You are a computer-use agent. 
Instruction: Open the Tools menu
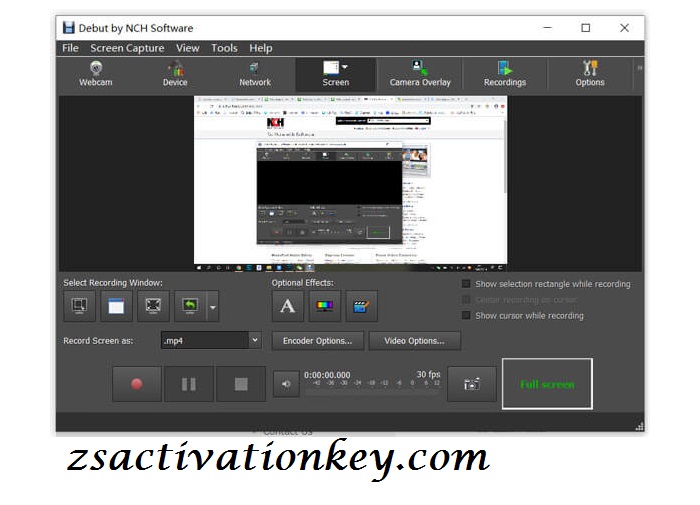coord(224,48)
